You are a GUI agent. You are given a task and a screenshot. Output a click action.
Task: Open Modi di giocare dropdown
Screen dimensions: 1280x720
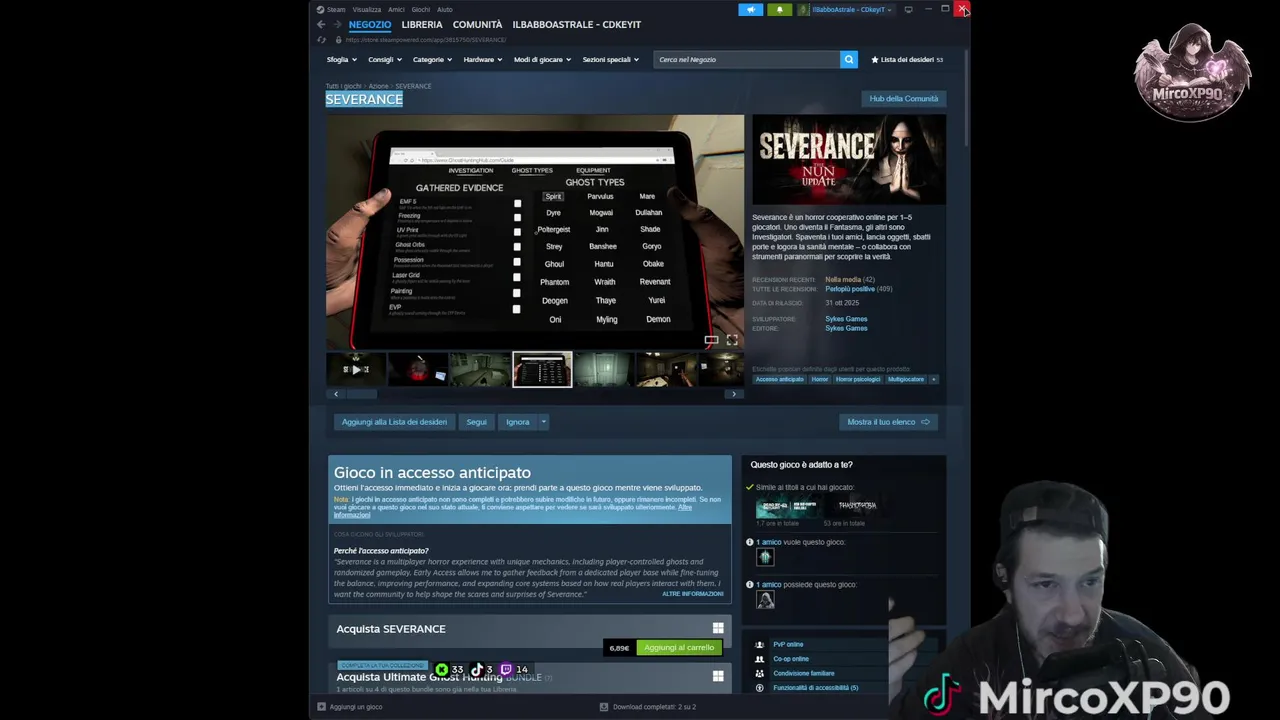point(542,60)
